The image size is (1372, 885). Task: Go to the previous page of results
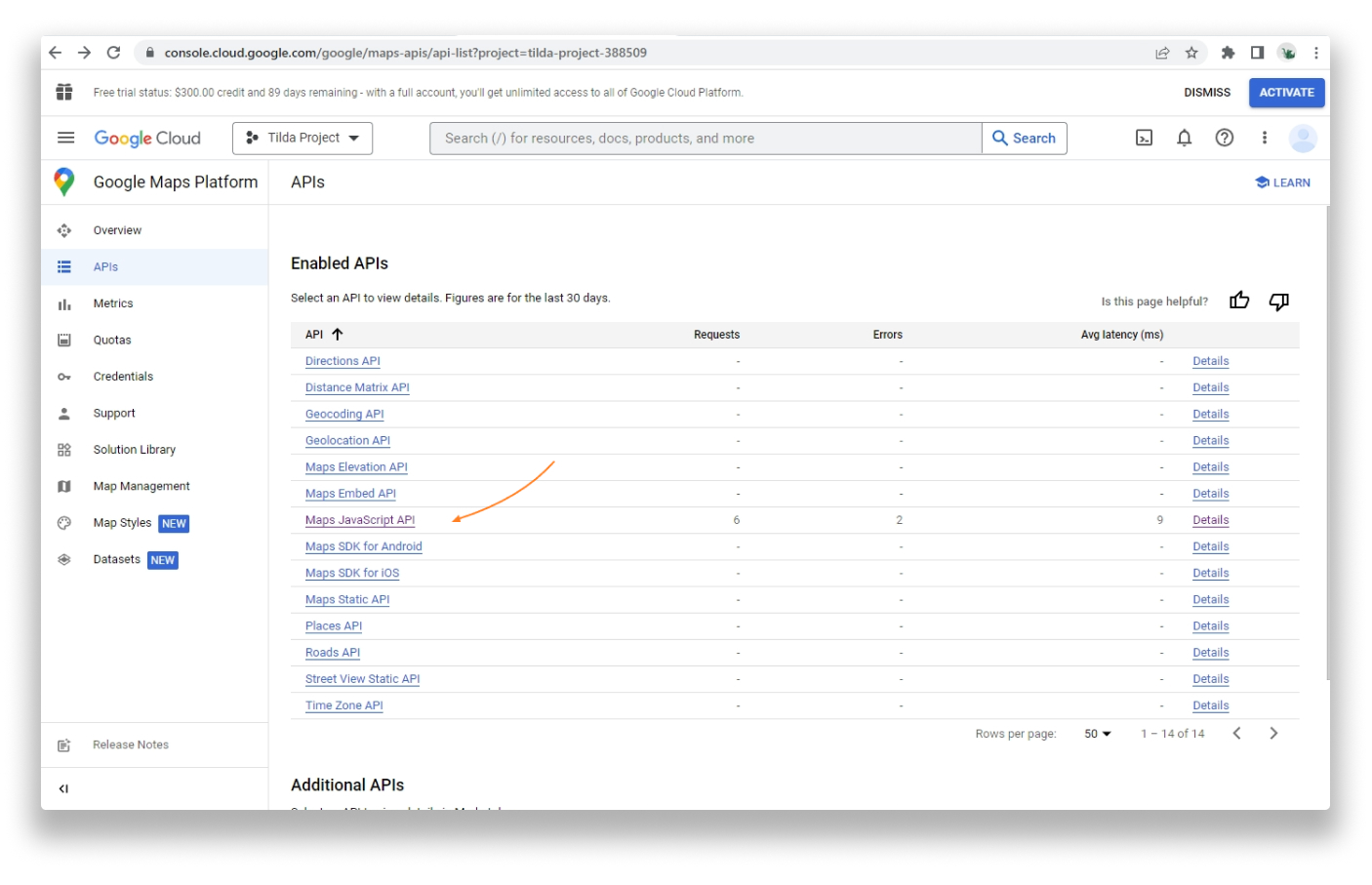click(x=1236, y=733)
